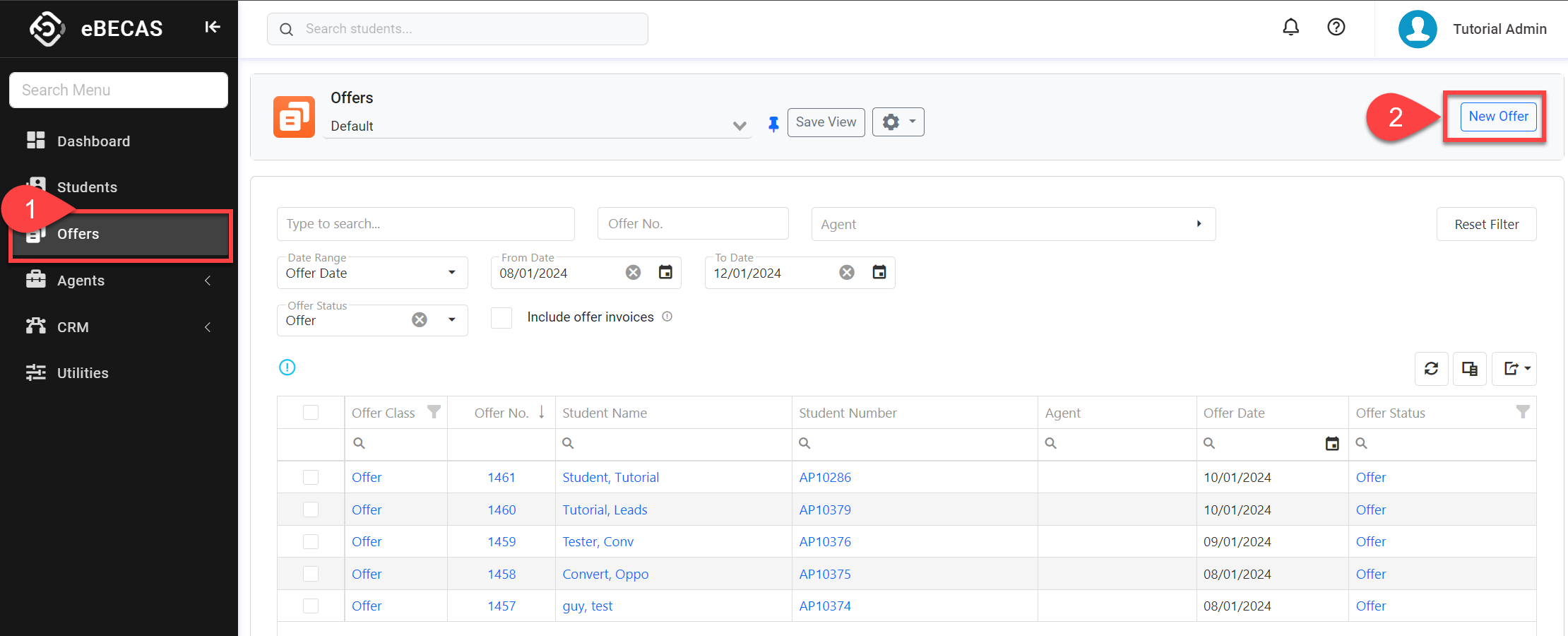1568x636 pixels.
Task: Open the column chooser icon
Action: coord(1470,369)
